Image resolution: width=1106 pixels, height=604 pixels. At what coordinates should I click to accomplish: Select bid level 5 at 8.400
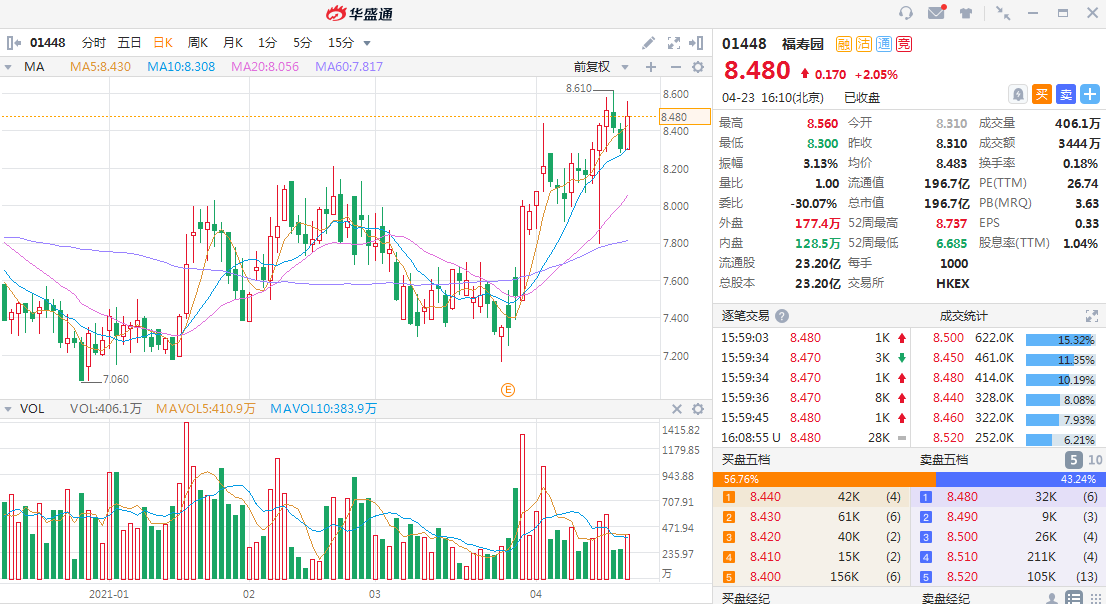[x=813, y=576]
